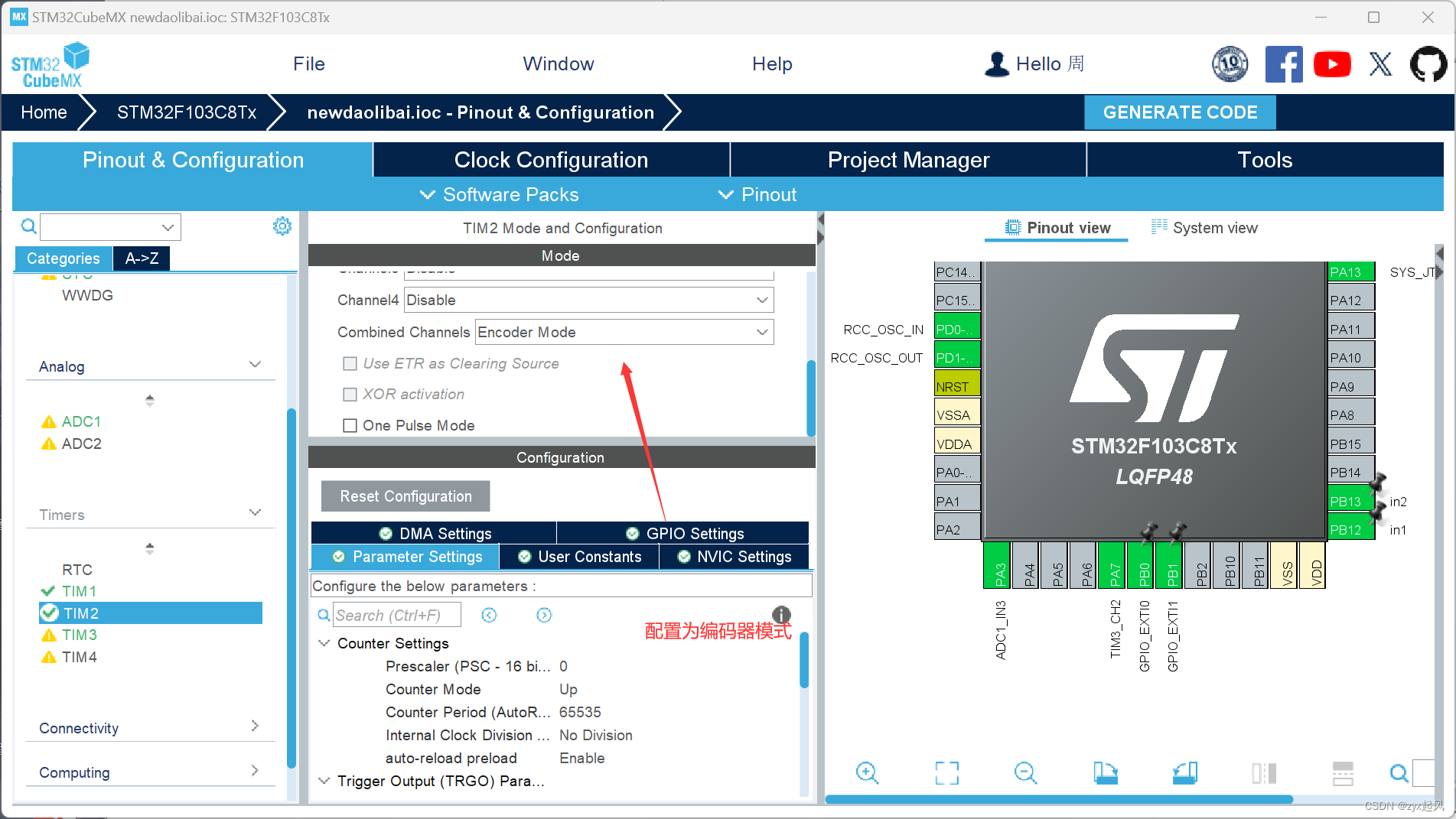
Task: Click the pushpin on pin PB0
Action: (1148, 532)
